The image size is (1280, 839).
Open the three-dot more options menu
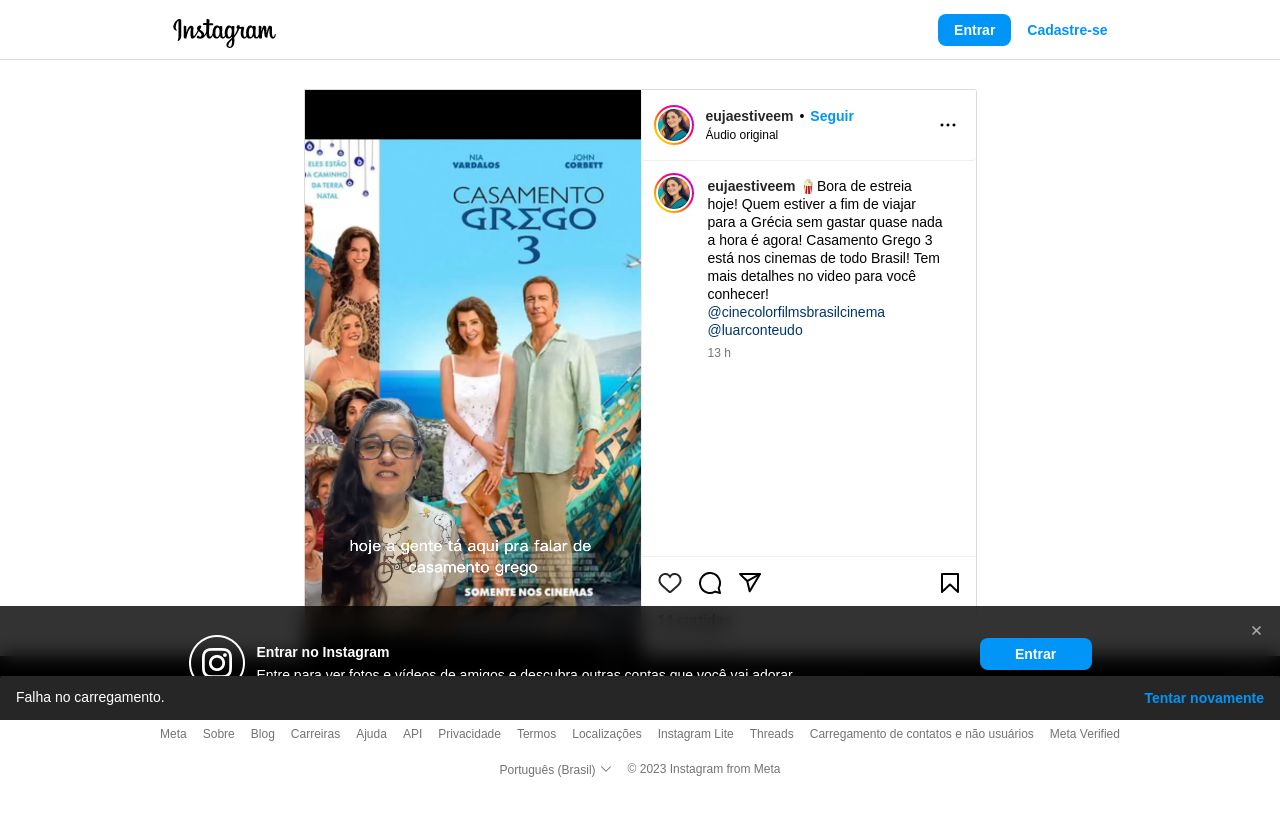pyautogui.click(x=948, y=125)
